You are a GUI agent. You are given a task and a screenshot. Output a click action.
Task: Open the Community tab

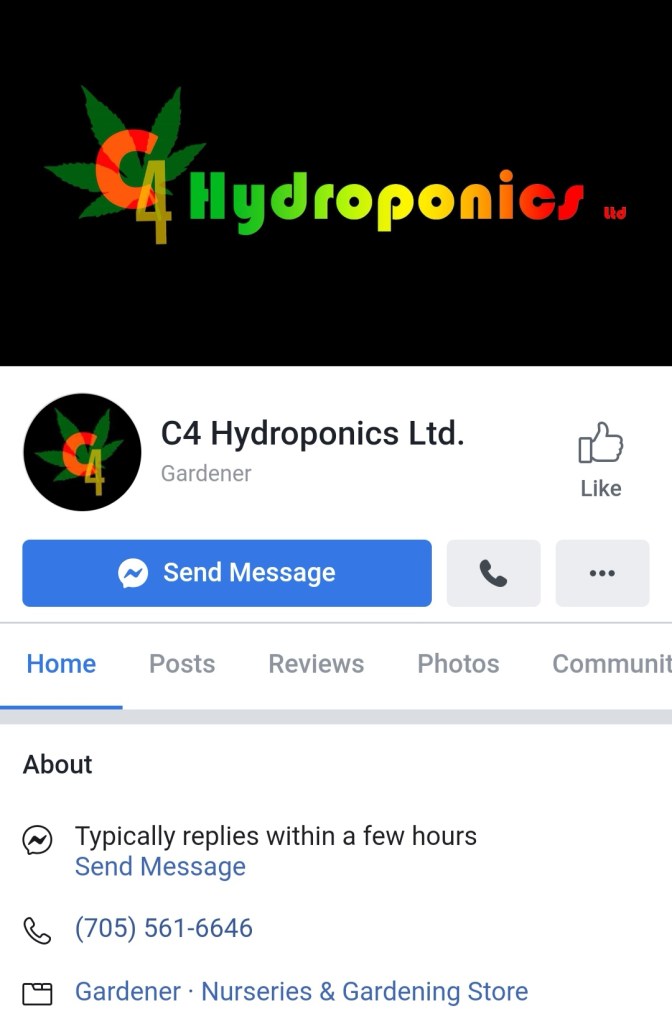(611, 664)
